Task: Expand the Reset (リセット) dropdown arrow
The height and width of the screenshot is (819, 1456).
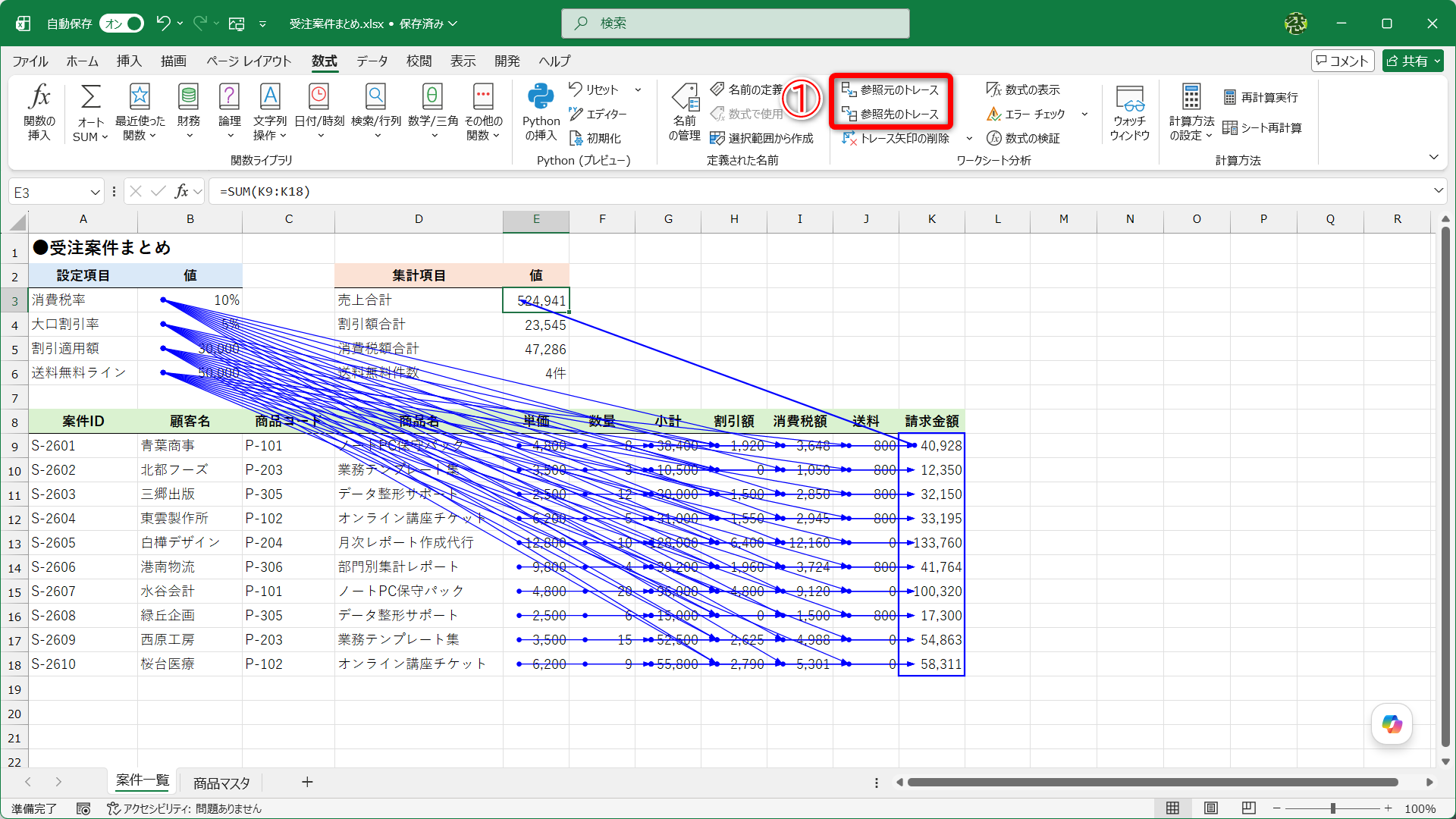Action: tap(639, 89)
